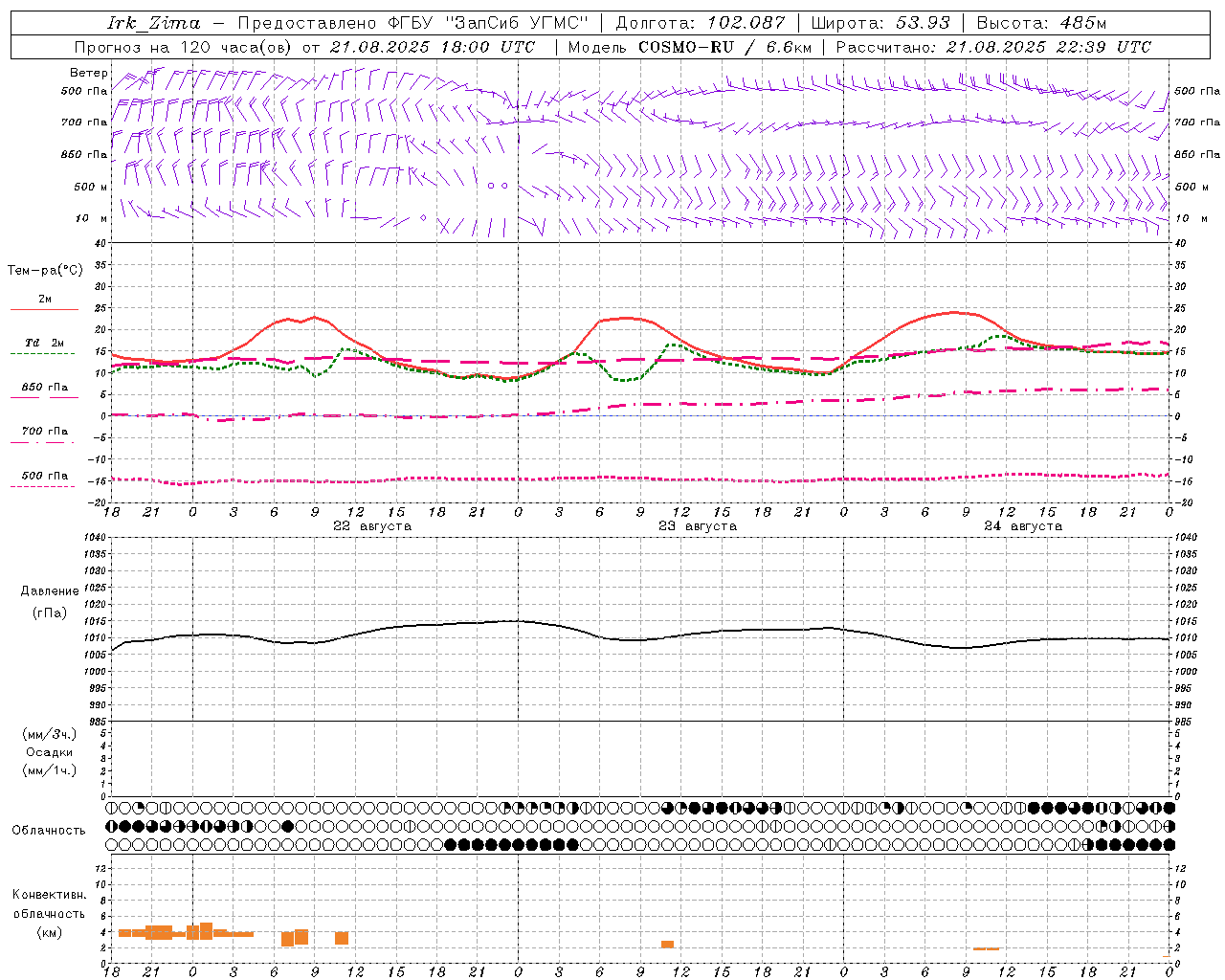Click the '10 м' wind level label on left

[92, 219]
